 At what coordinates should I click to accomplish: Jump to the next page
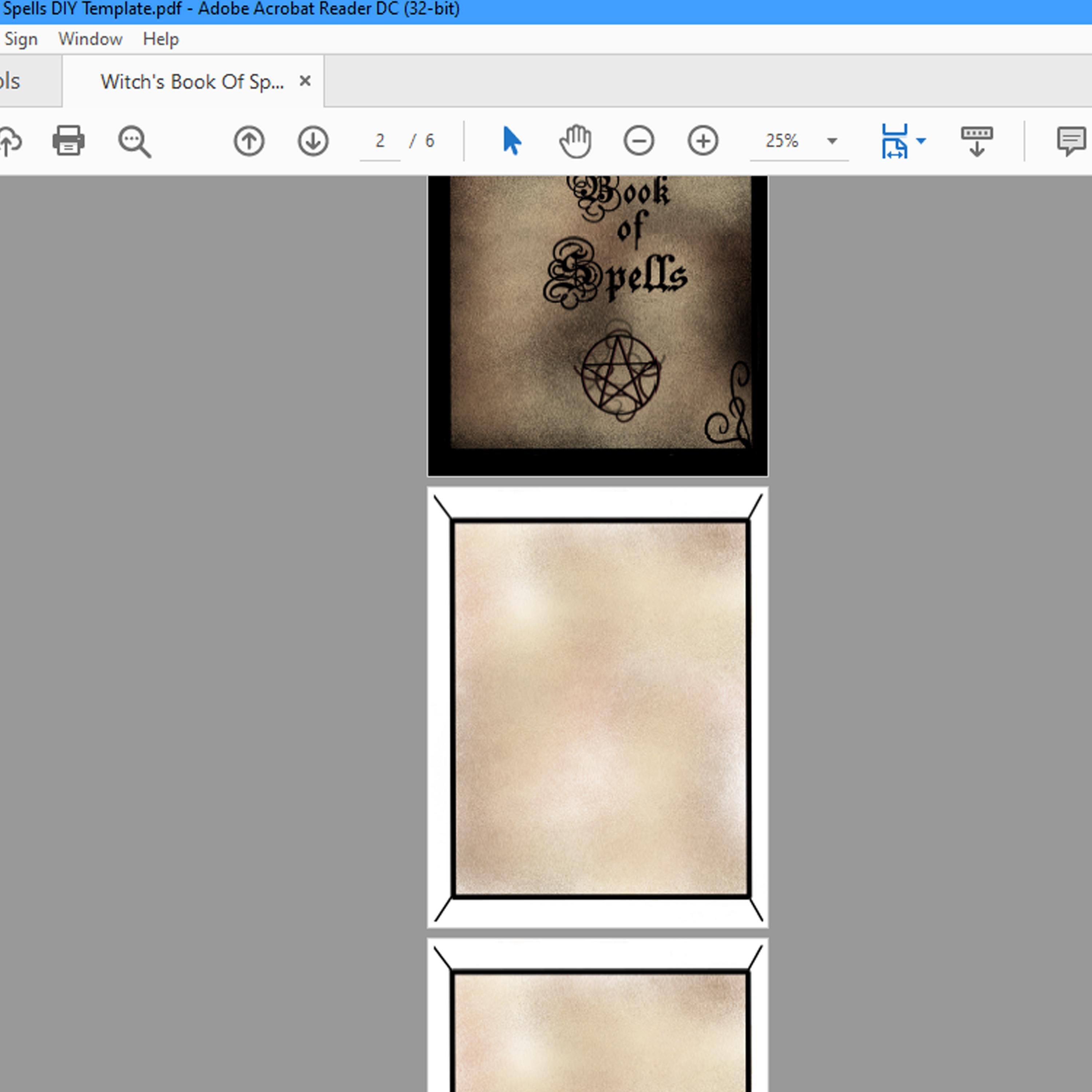[x=312, y=141]
